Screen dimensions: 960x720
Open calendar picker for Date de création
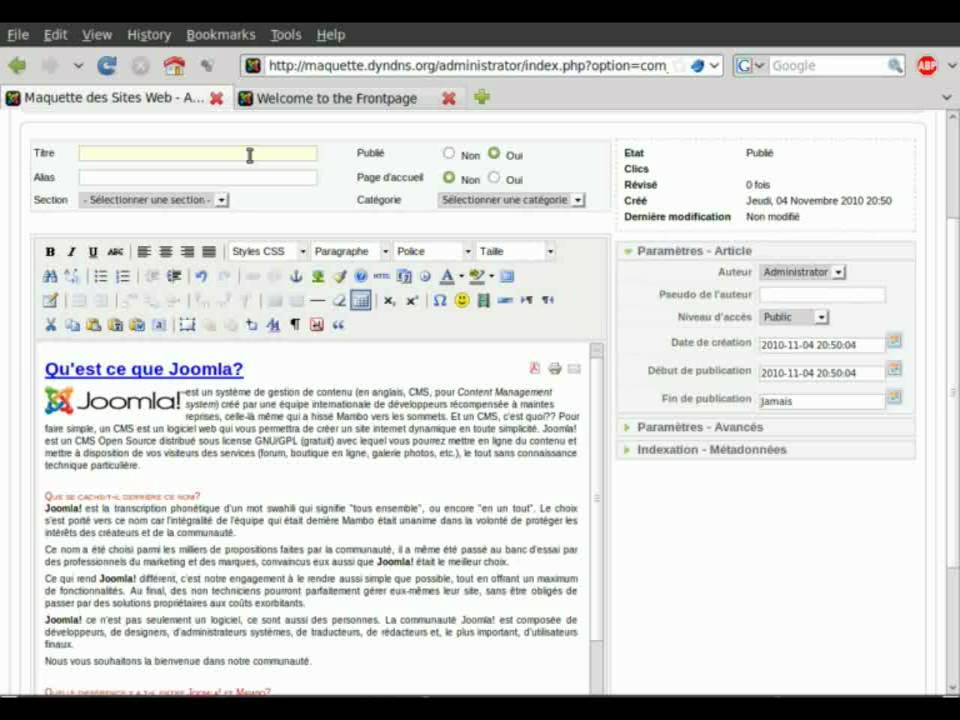(x=894, y=341)
